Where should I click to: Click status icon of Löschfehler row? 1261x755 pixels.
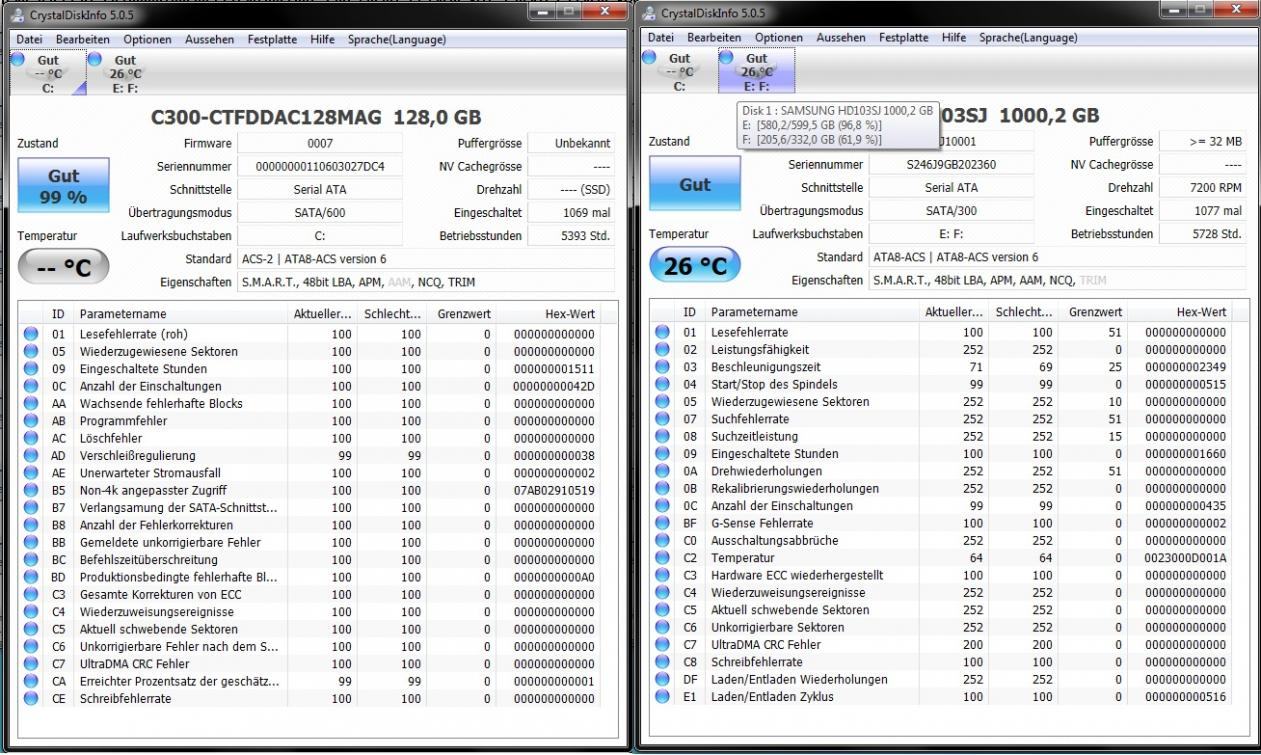point(31,438)
